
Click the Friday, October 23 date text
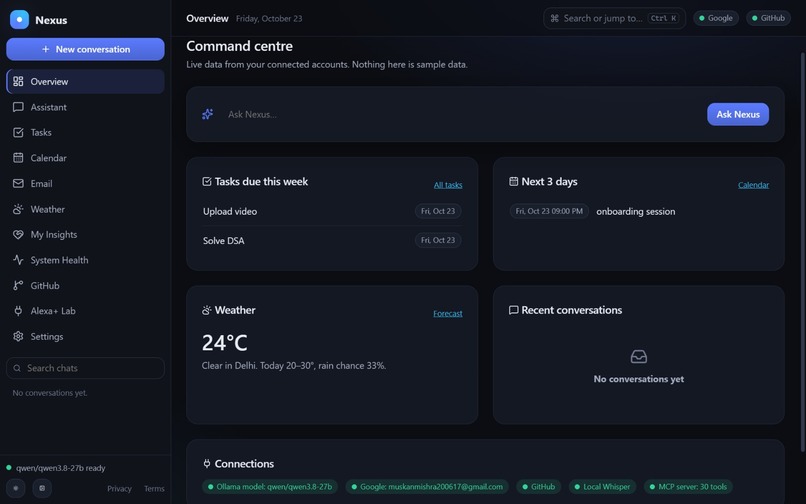(x=269, y=19)
